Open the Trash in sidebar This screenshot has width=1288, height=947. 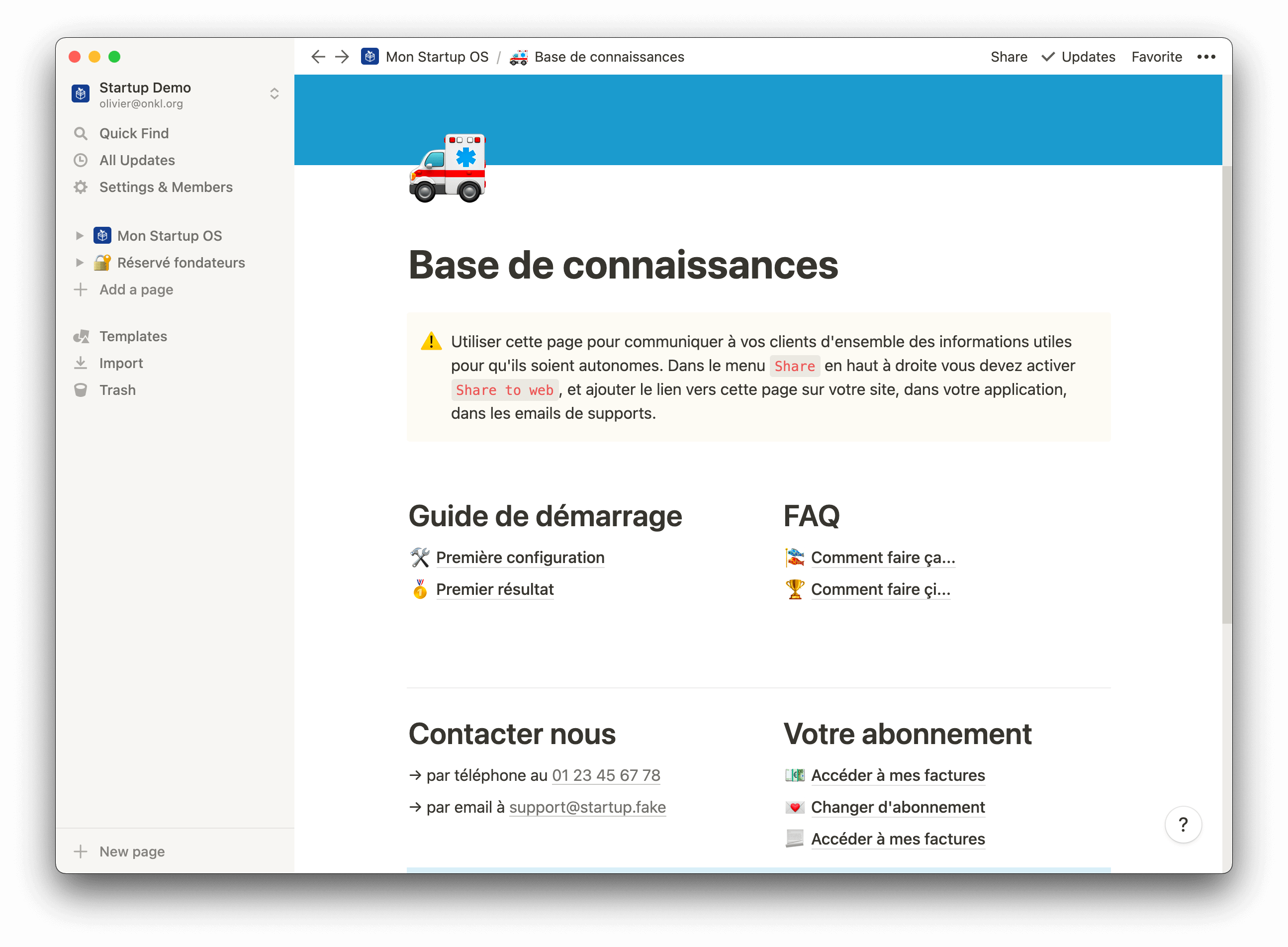tap(117, 390)
